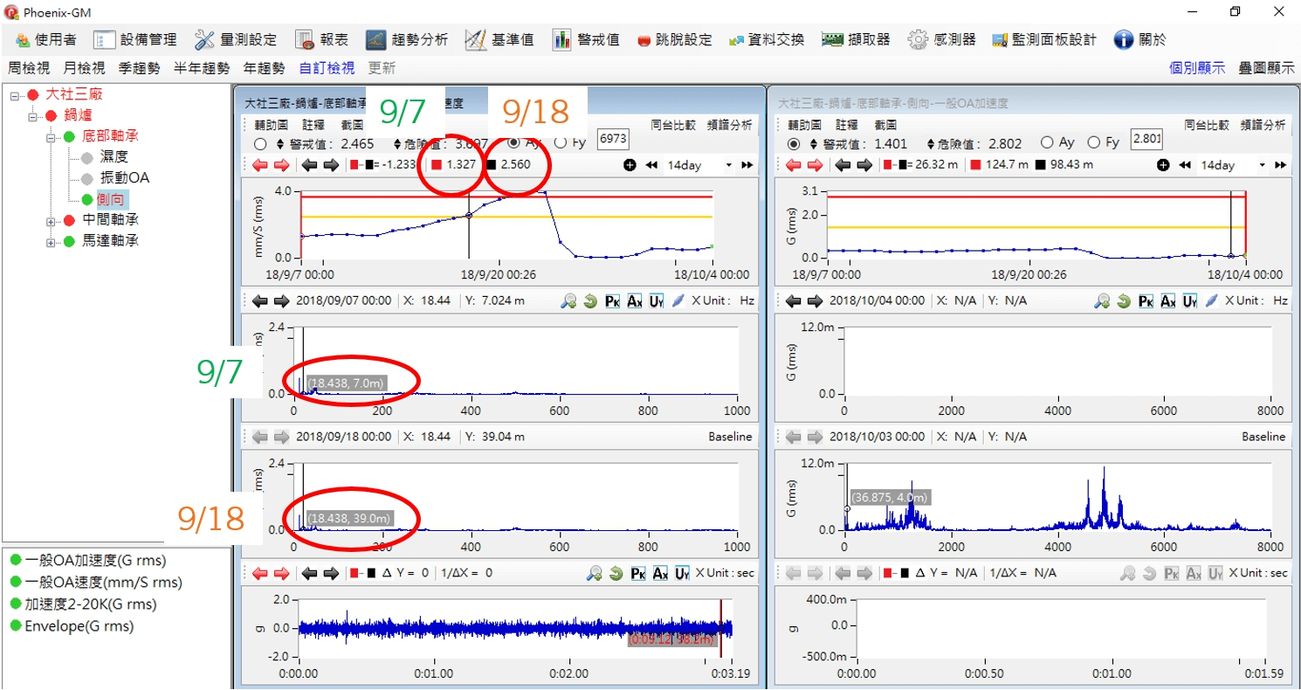Click red left arrow in left trend panel

click(x=260, y=165)
